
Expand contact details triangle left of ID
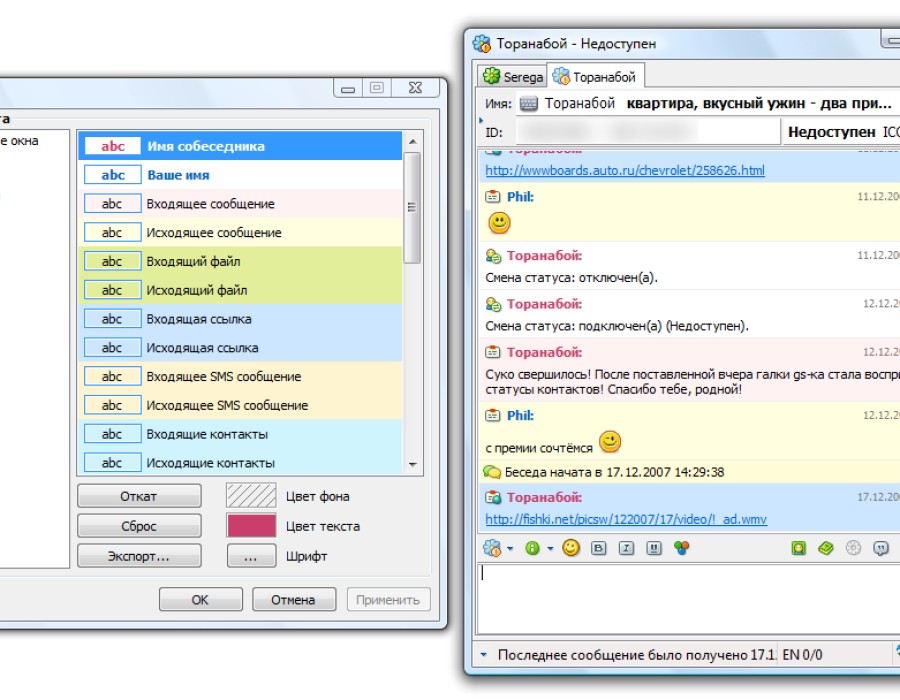click(x=481, y=120)
